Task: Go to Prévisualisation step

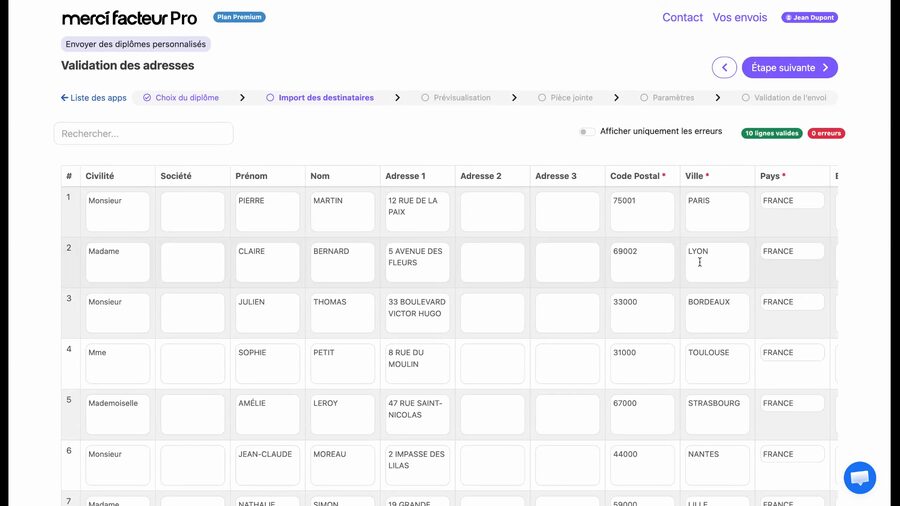Action: 456,98
